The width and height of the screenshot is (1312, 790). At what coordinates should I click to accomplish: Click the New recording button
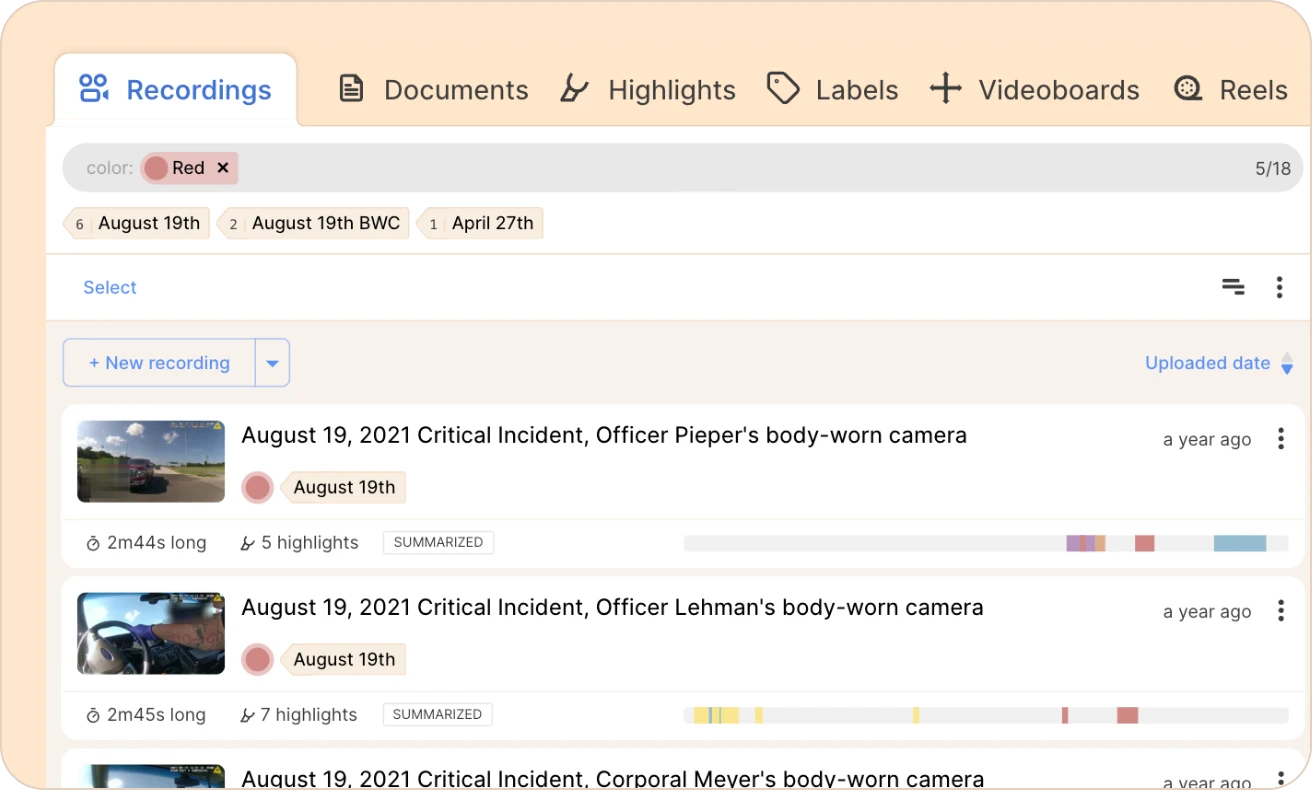[159, 363]
